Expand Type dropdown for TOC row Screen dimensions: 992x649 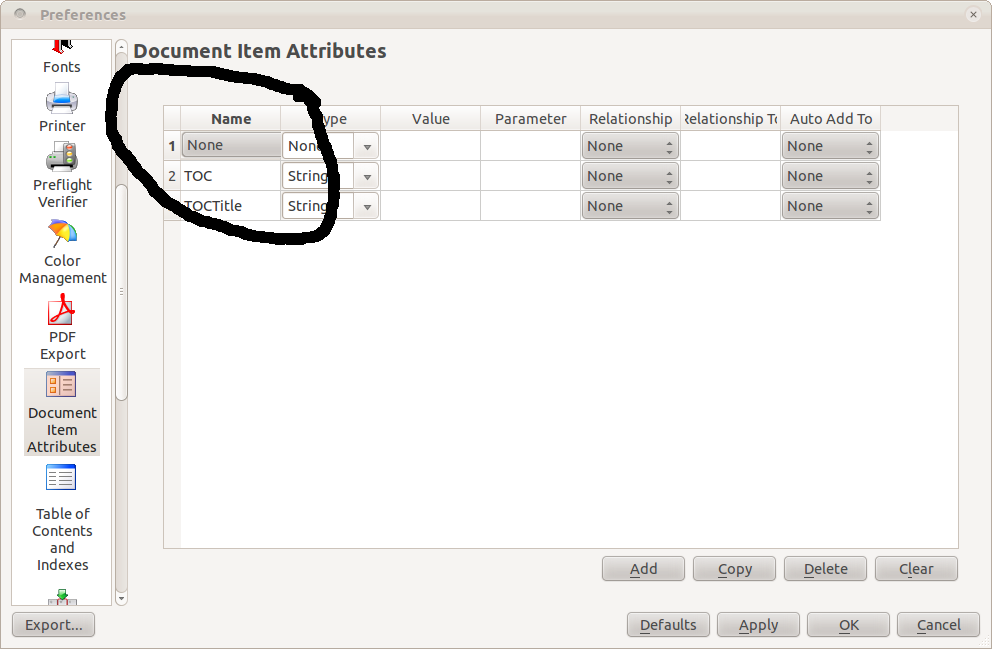point(367,177)
